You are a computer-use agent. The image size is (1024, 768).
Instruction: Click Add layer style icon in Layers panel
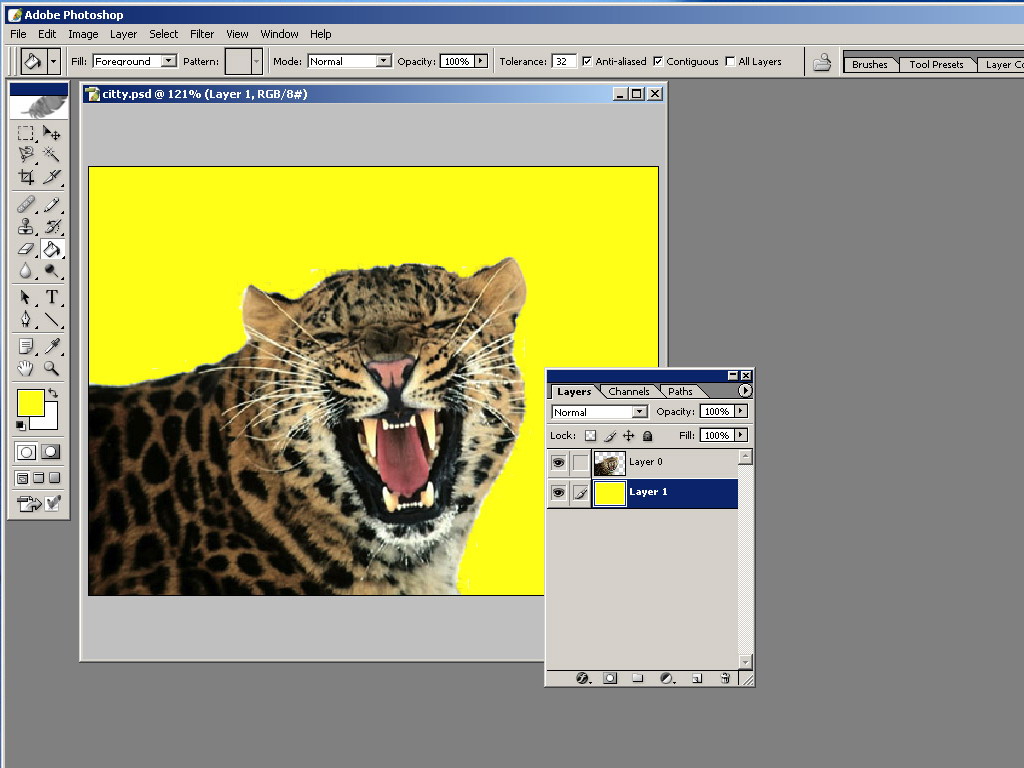click(x=583, y=679)
